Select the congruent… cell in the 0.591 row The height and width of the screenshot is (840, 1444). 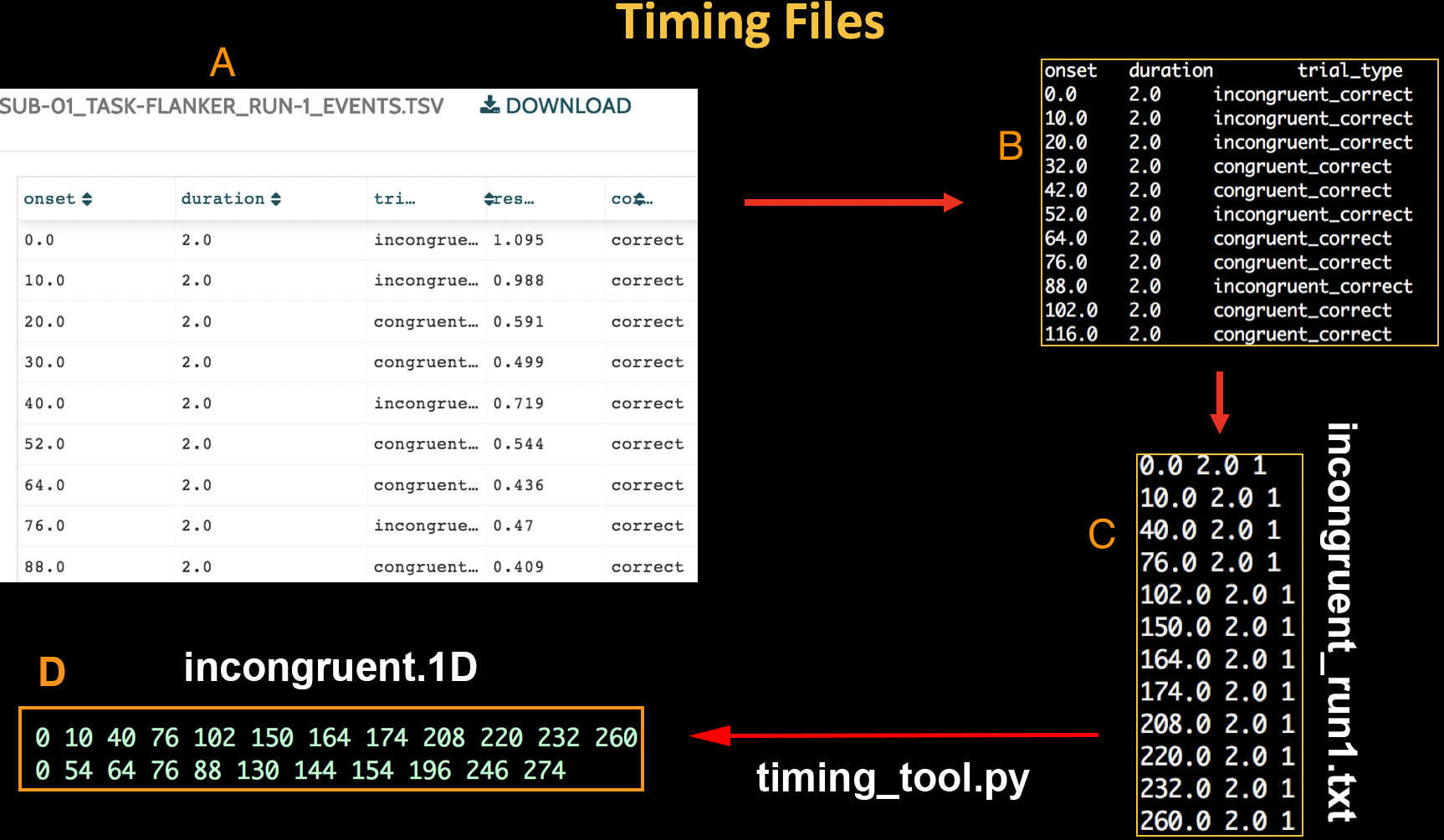[x=426, y=321]
